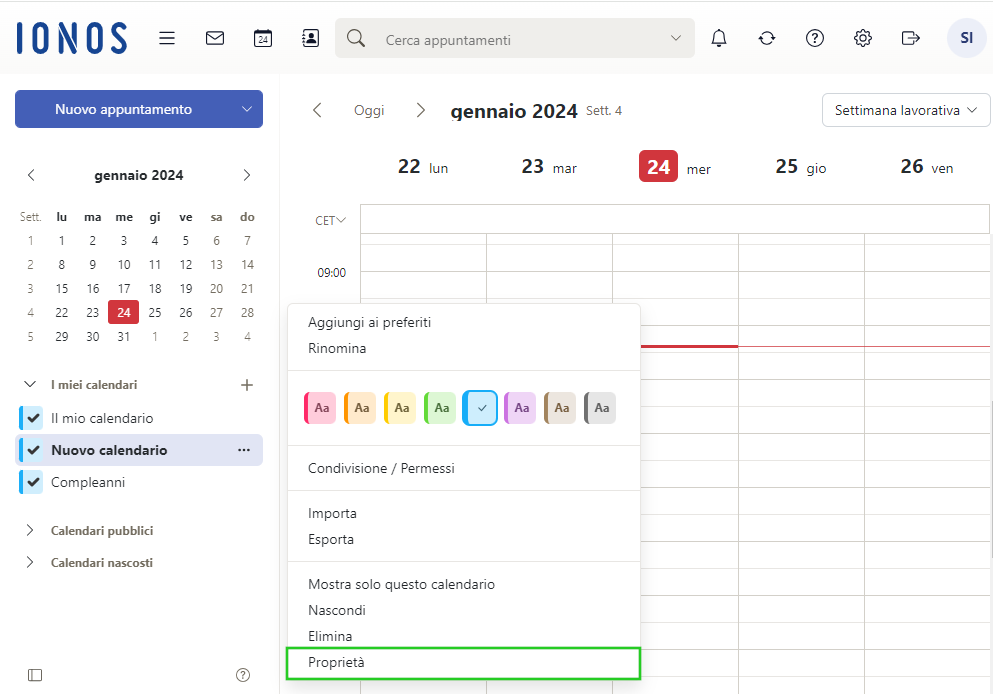Open the search options dropdown arrow

click(x=676, y=38)
